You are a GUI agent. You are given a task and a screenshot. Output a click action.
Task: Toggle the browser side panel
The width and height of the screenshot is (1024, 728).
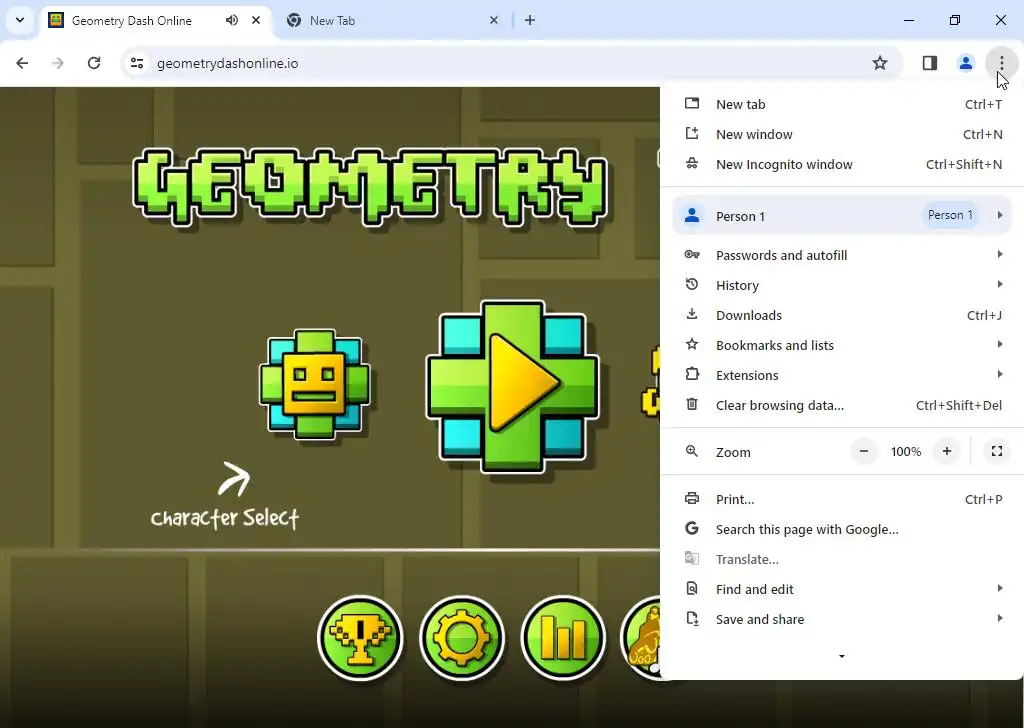pyautogui.click(x=929, y=63)
